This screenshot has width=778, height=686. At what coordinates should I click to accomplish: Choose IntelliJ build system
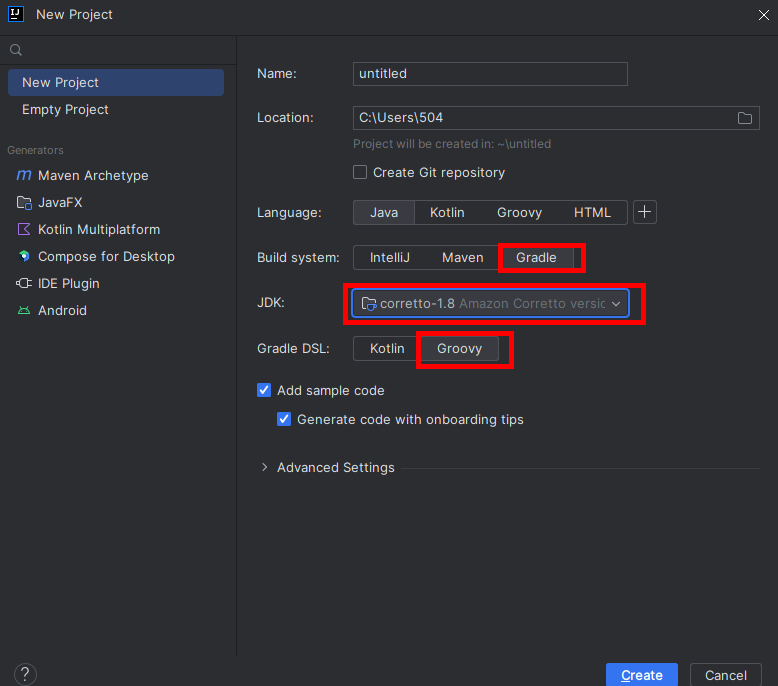(389, 257)
